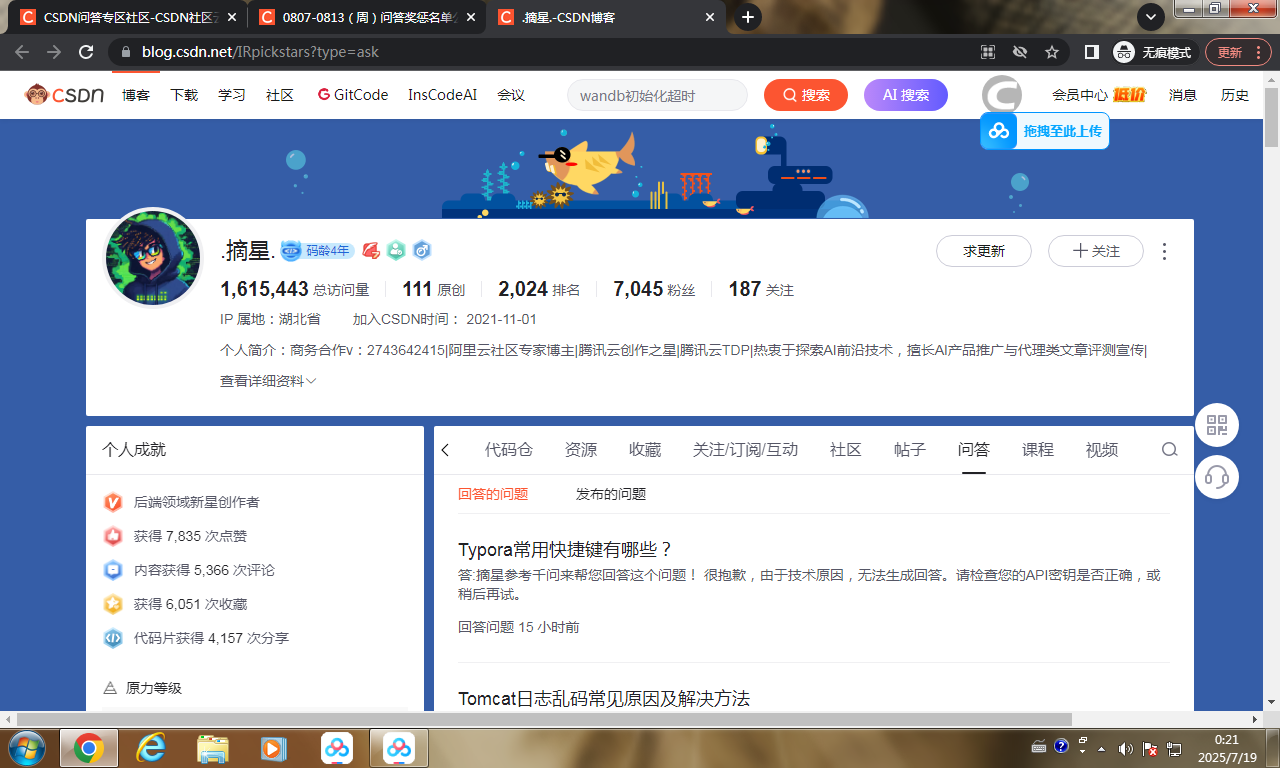Image resolution: width=1280 pixels, height=768 pixels.
Task: Launch Internet Explorer from the taskbar
Action: coord(151,747)
